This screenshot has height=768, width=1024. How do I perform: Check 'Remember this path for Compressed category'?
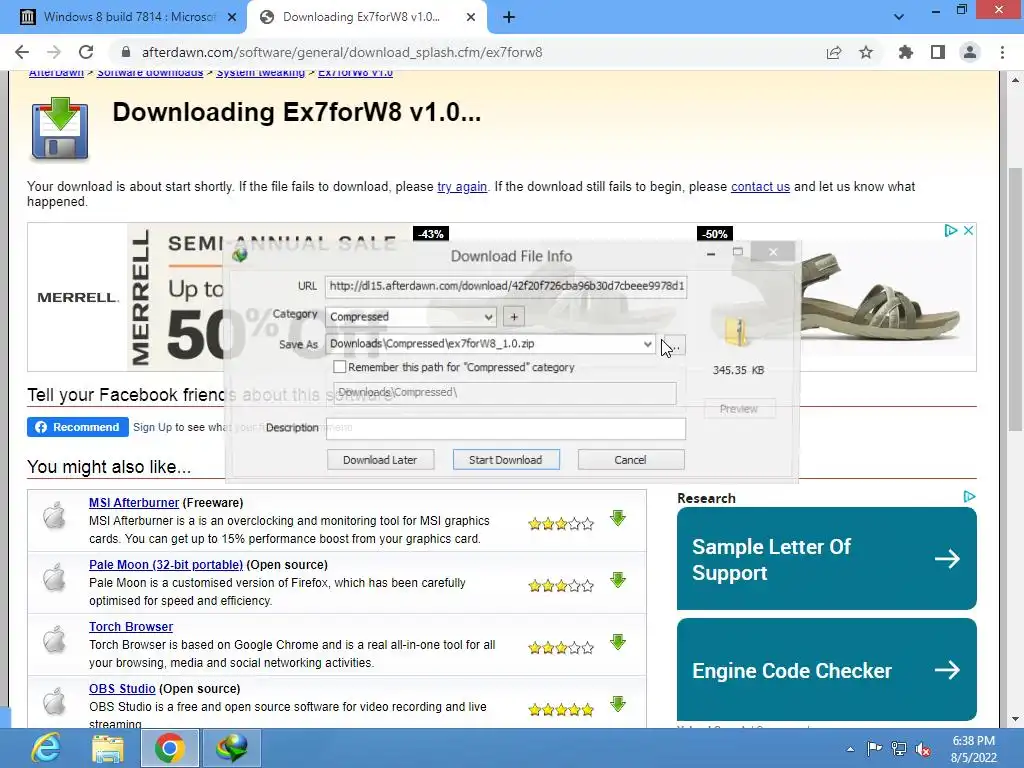click(340, 367)
